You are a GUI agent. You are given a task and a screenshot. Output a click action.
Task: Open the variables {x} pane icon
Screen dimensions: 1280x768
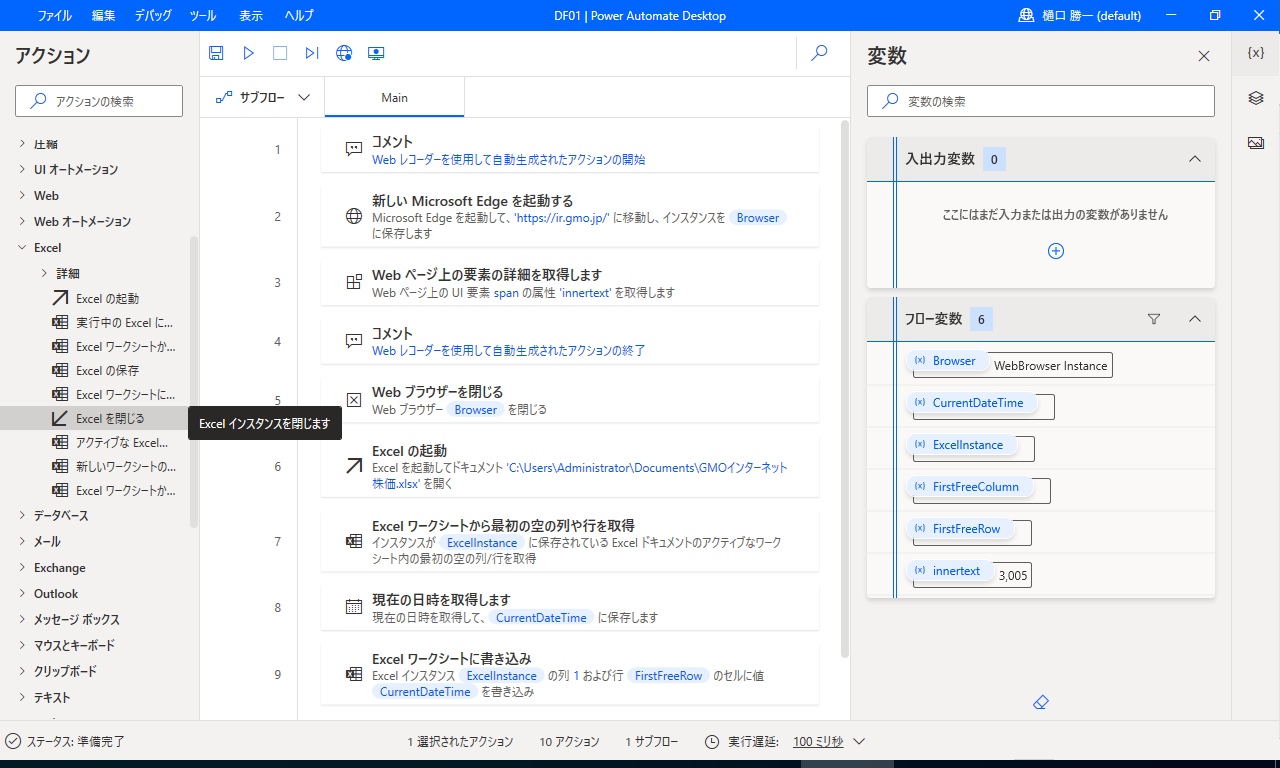coord(1256,53)
